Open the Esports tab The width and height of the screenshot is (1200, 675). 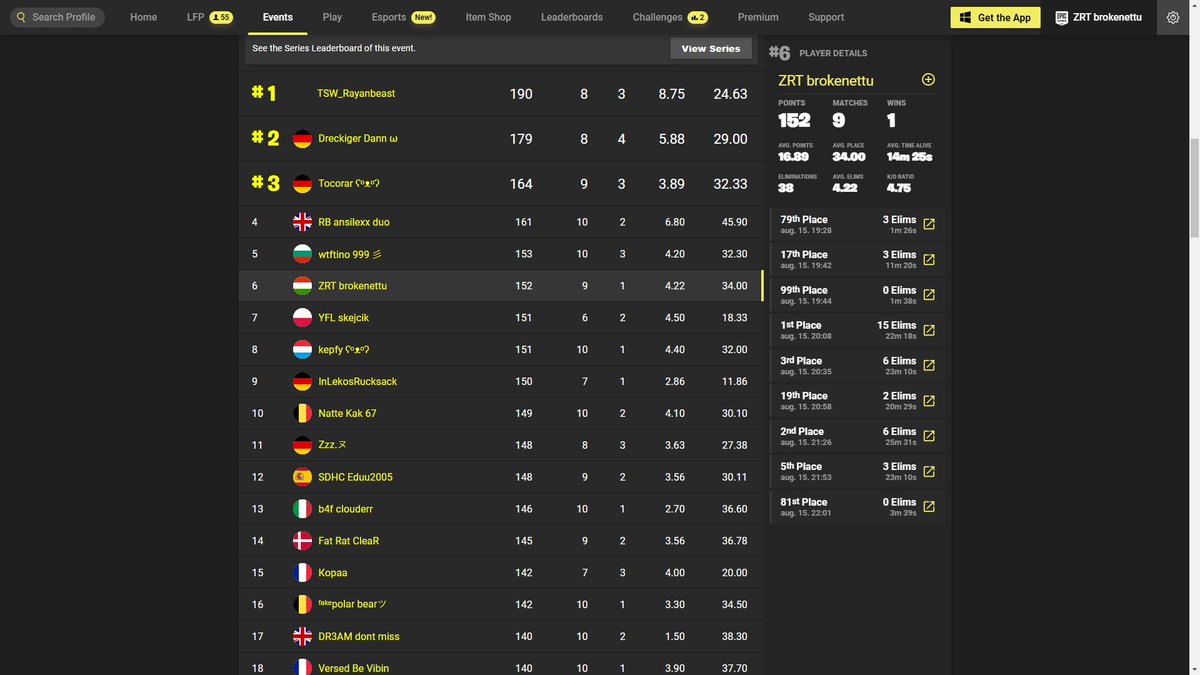(403, 17)
